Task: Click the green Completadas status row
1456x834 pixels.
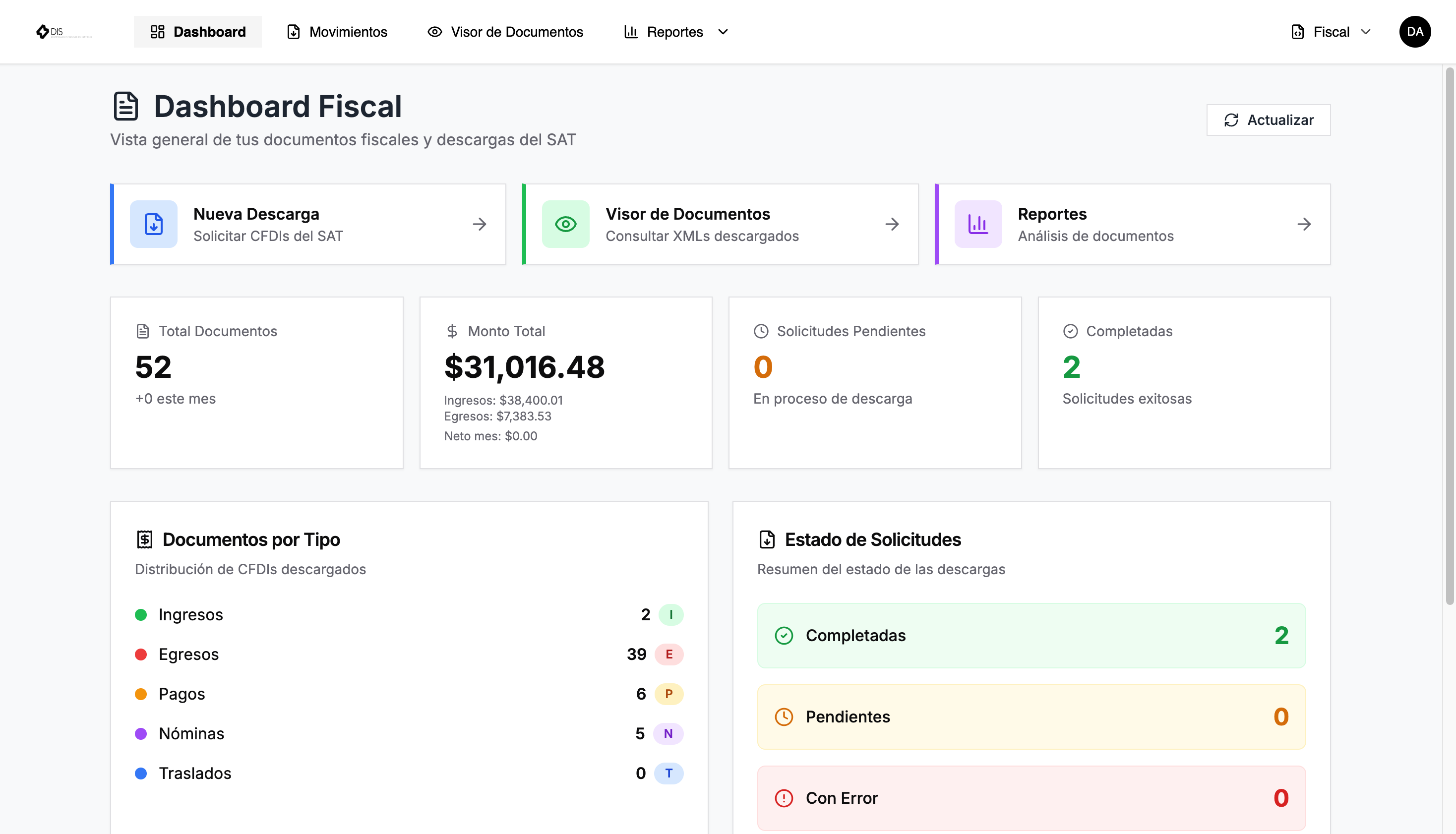Action: [1031, 636]
